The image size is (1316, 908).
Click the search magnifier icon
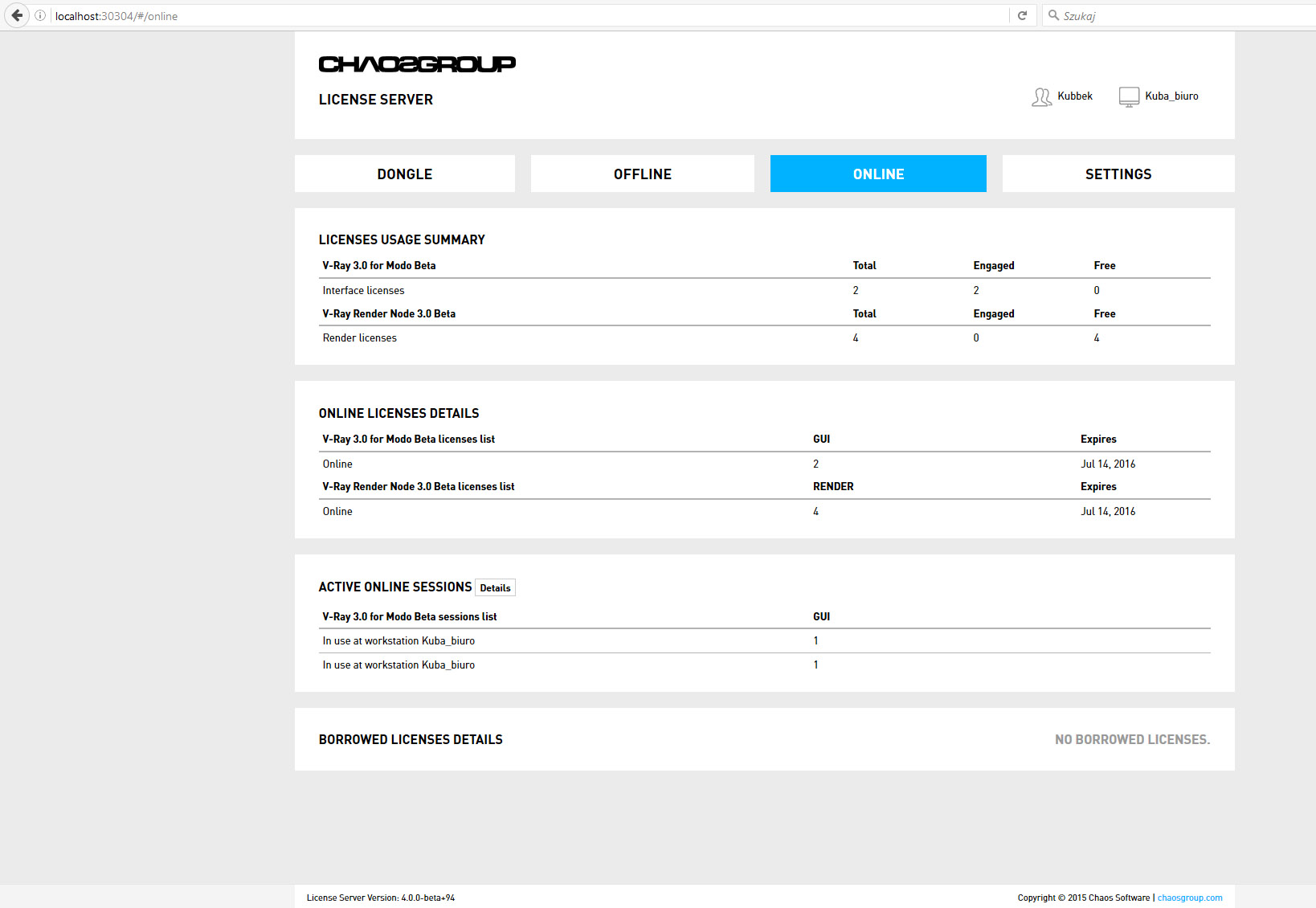point(1053,15)
